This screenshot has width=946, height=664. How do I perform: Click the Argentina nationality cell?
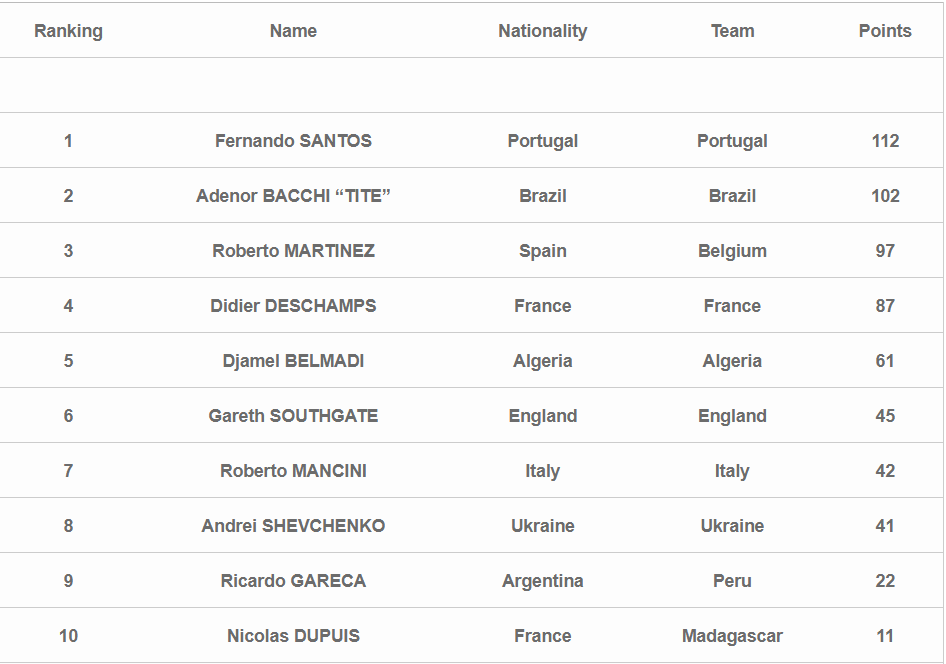pyautogui.click(x=542, y=581)
